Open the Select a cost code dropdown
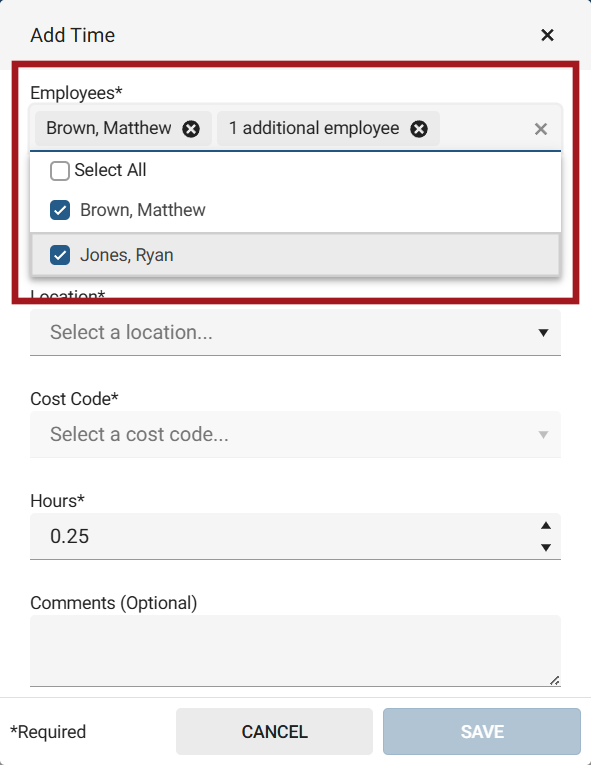The image size is (591, 765). point(295,434)
